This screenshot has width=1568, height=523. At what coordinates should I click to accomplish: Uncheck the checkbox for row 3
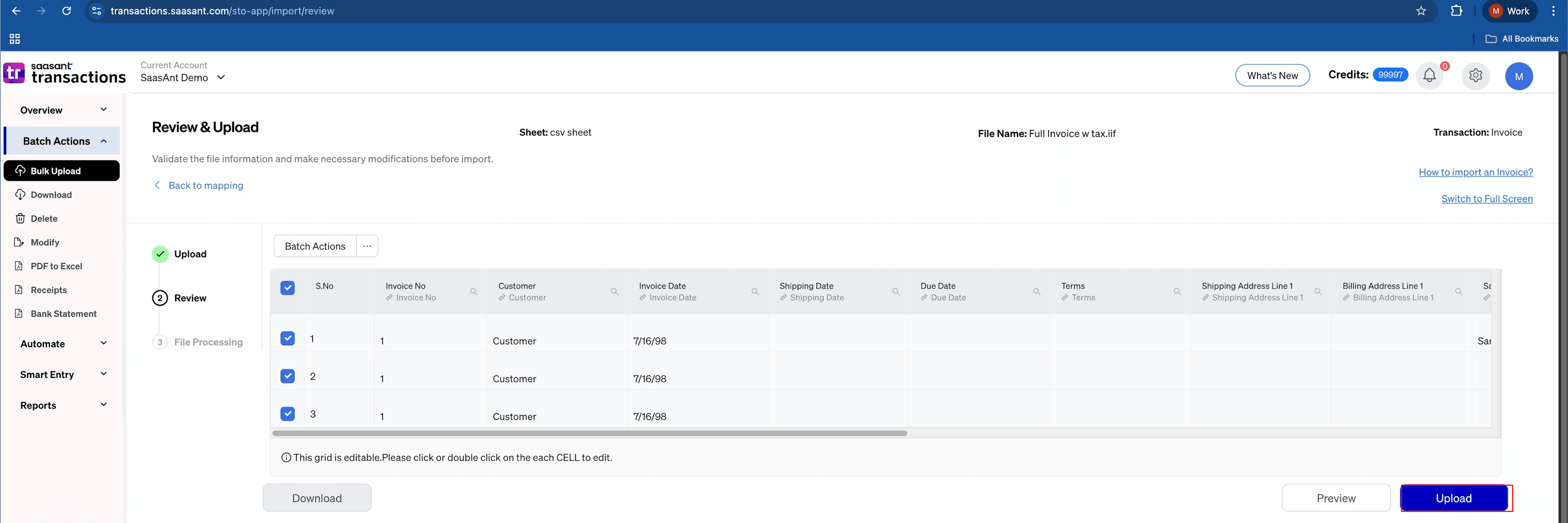pos(287,414)
